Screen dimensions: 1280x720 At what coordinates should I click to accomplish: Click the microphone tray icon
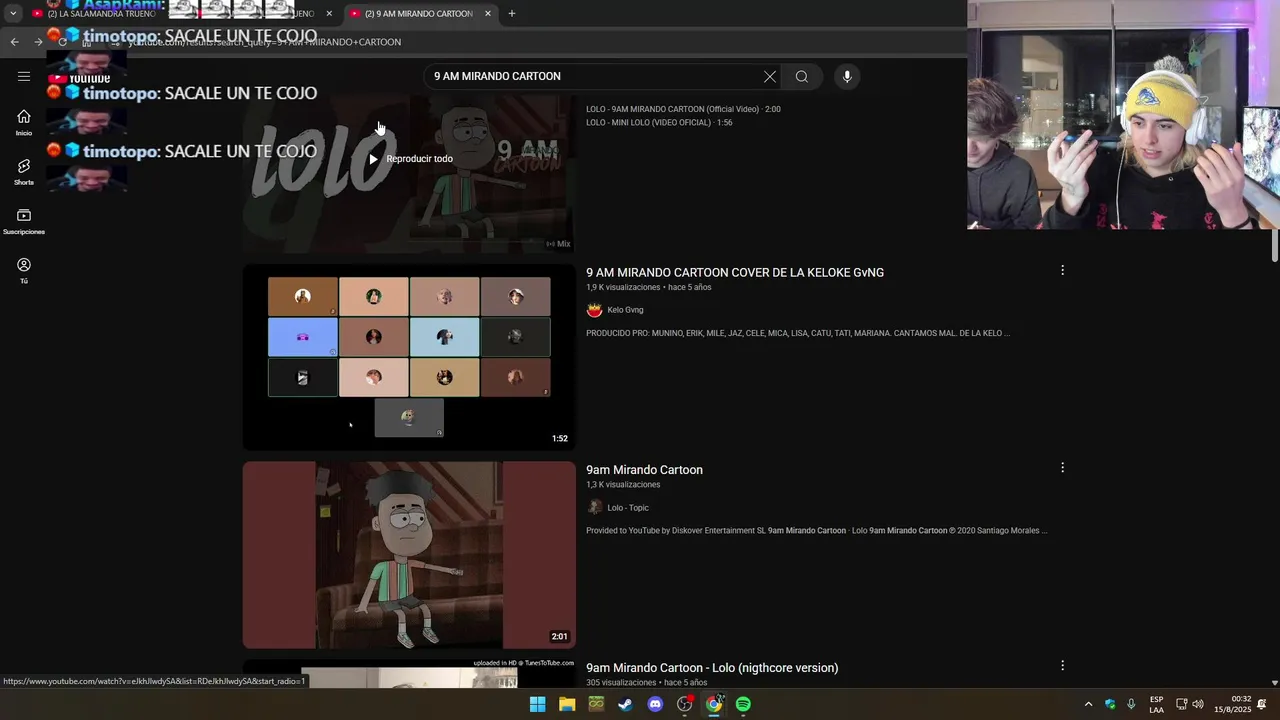[x=1131, y=704]
